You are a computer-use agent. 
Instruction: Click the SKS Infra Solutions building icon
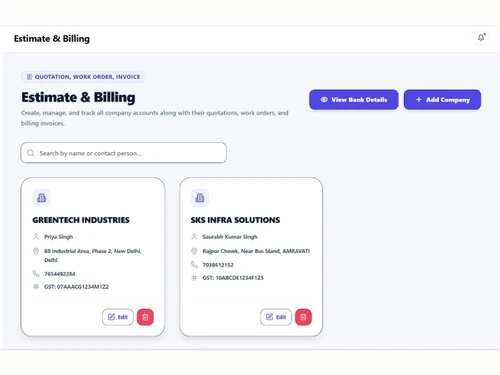tap(200, 198)
